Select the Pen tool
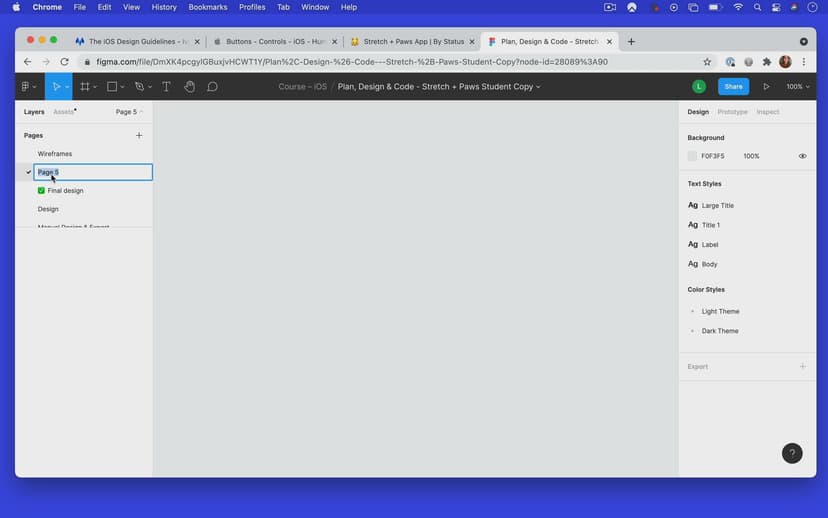 139,87
